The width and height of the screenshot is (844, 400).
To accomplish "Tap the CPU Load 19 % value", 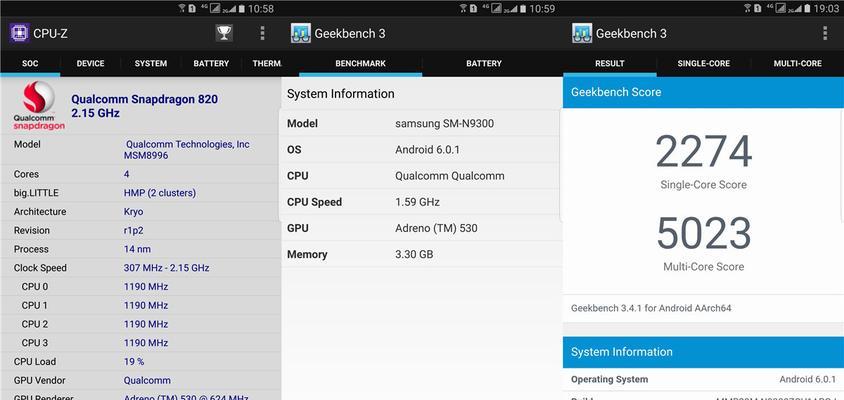I will pyautogui.click(x=134, y=362).
